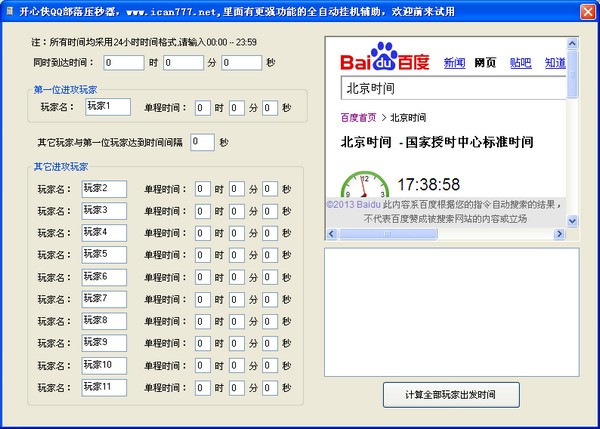Click the 达到时间间隔 seconds field
This screenshot has width=600, height=429.
click(202, 142)
